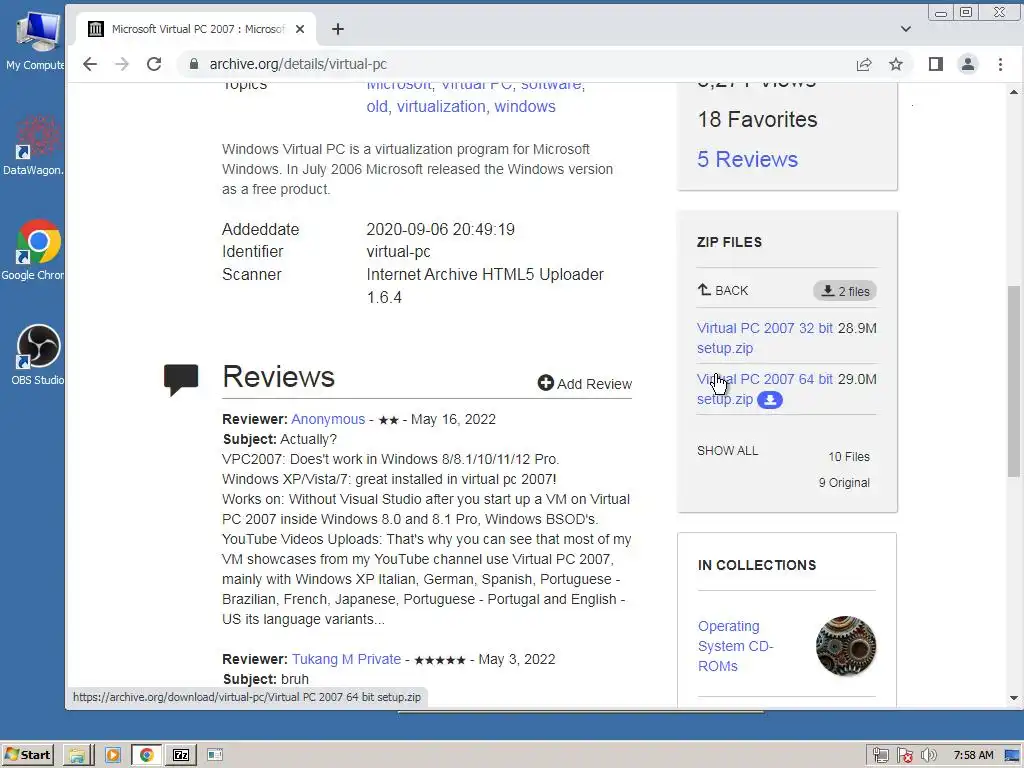
Task: View site info via the padlock icon
Action: pyautogui.click(x=193, y=64)
